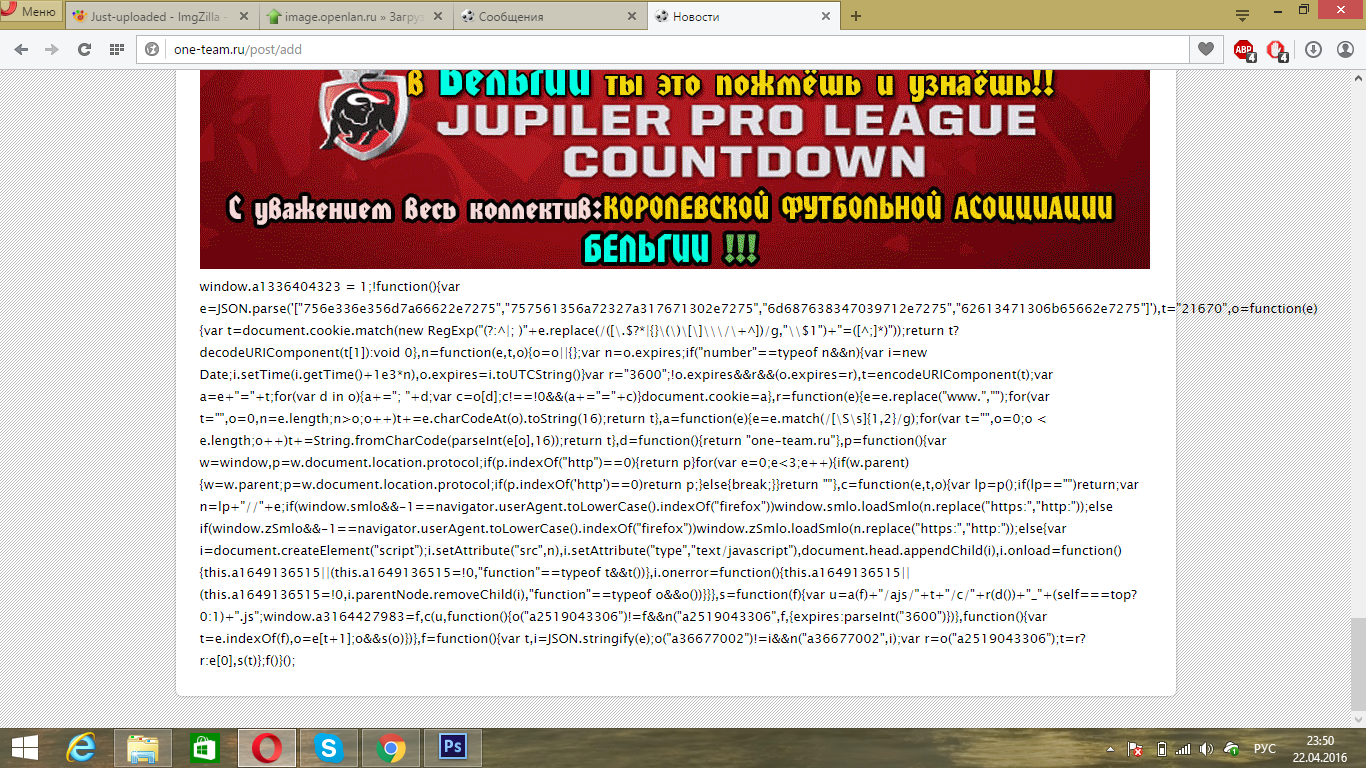Open Skype from the taskbar
1366x768 pixels.
point(328,747)
